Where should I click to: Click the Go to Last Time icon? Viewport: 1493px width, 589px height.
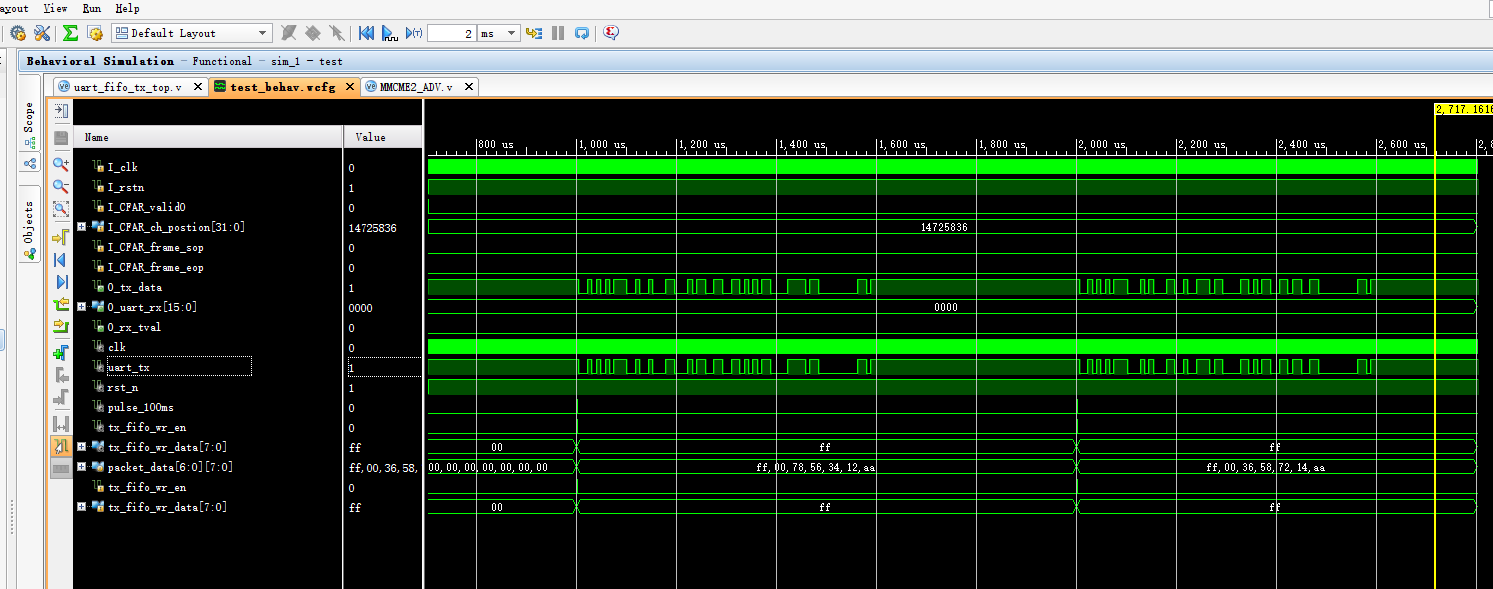61,282
